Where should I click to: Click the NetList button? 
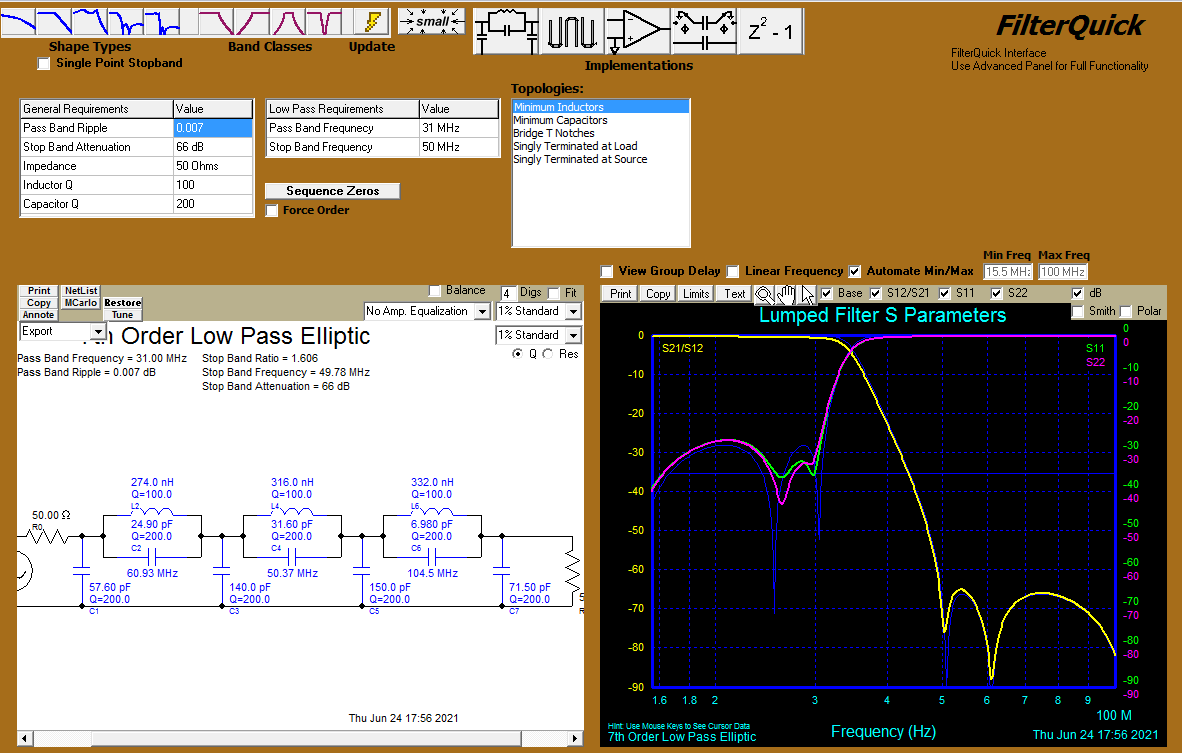point(81,290)
